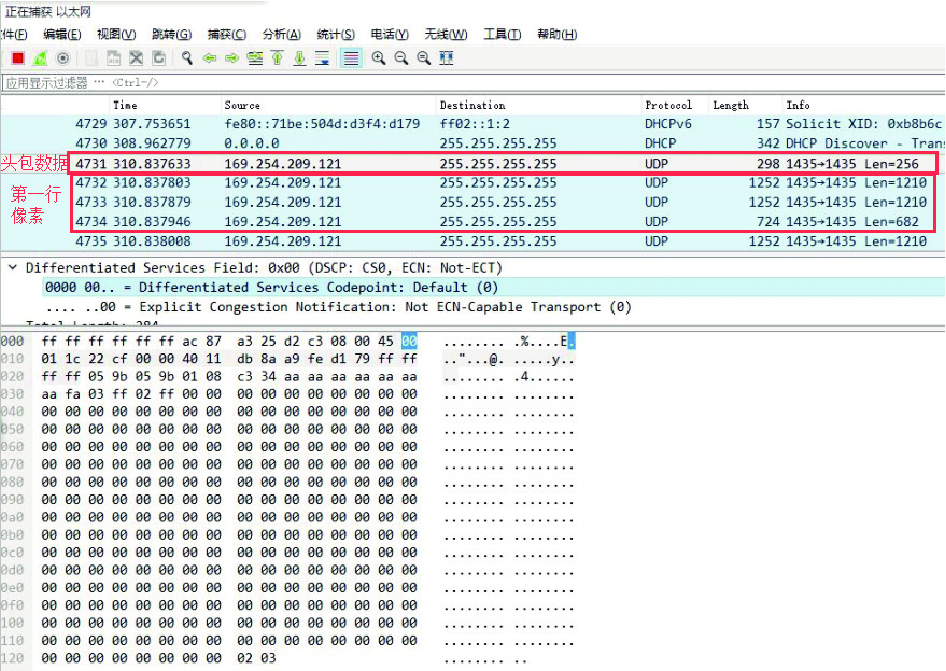Click the reload capture file icon
The image size is (946, 671).
pos(159,59)
